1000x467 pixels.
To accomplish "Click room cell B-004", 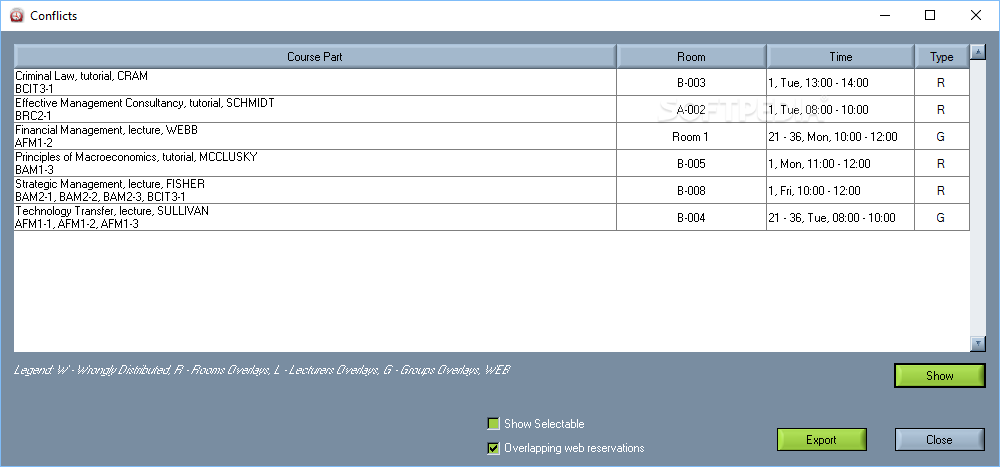I will click(691, 218).
